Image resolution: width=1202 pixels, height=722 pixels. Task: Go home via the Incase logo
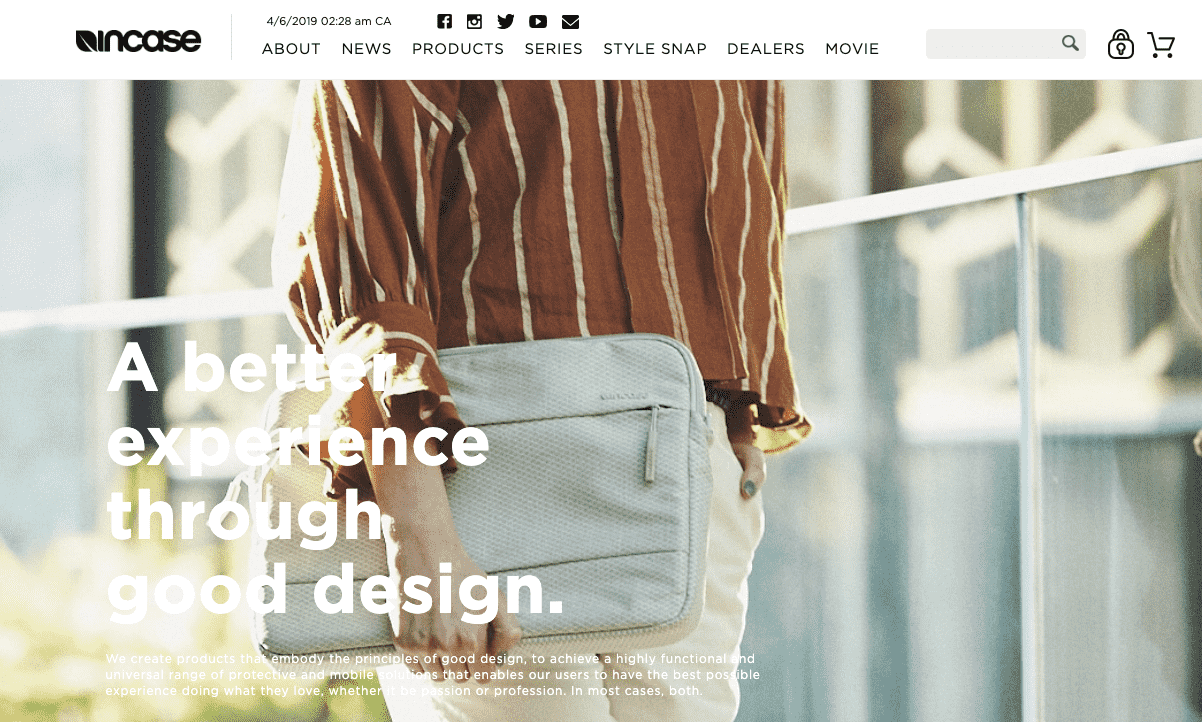[x=138, y=40]
